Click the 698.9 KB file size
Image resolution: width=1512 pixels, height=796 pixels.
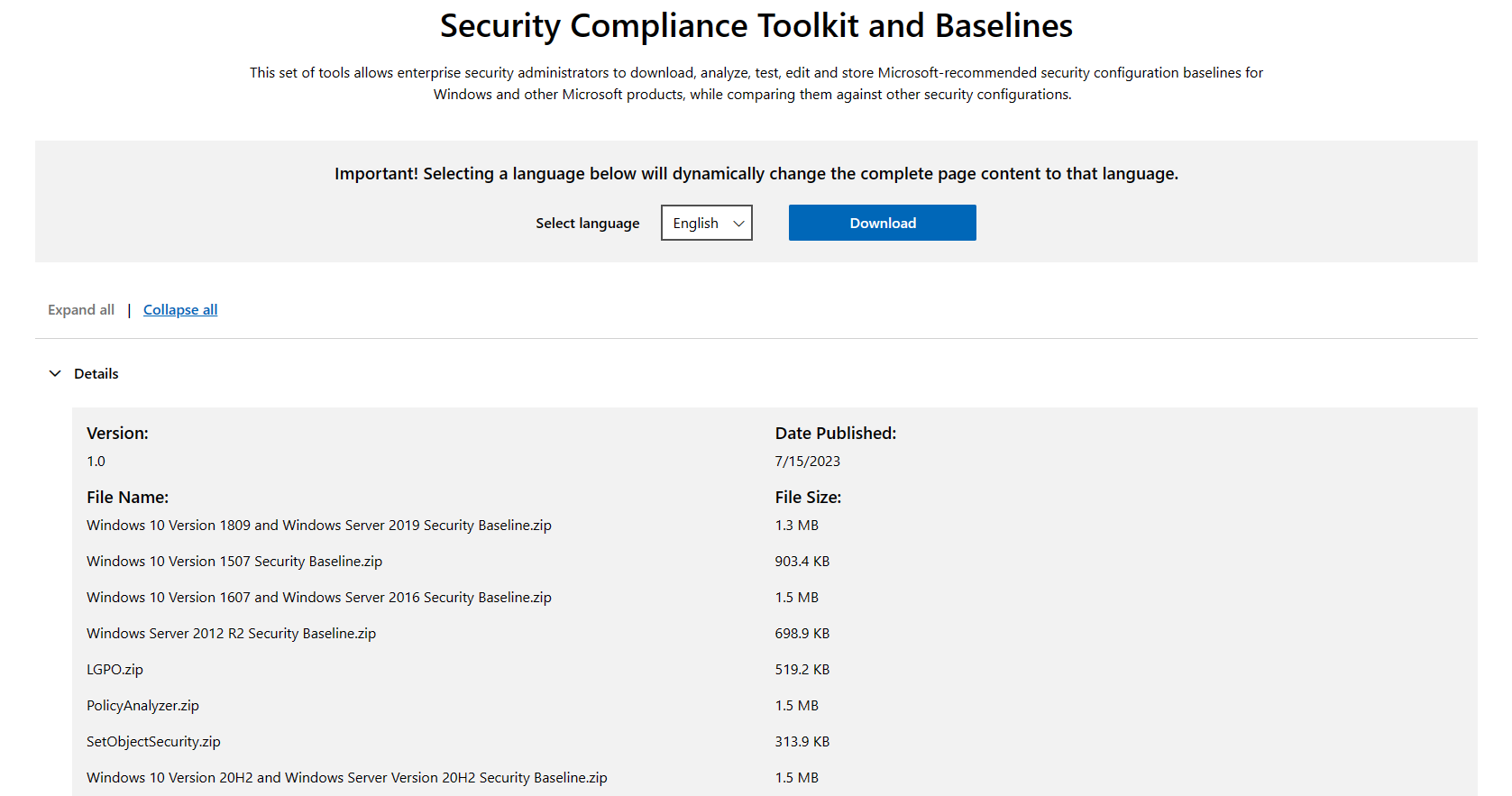tap(802, 634)
